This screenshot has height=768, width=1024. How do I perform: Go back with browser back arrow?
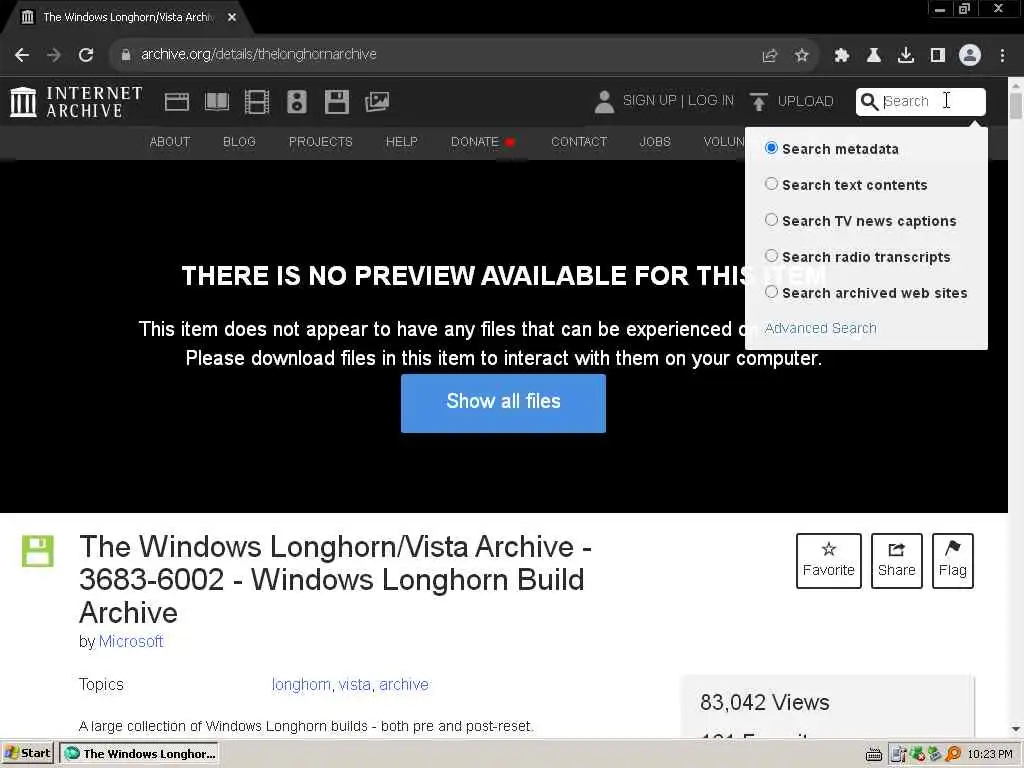tap(22, 55)
